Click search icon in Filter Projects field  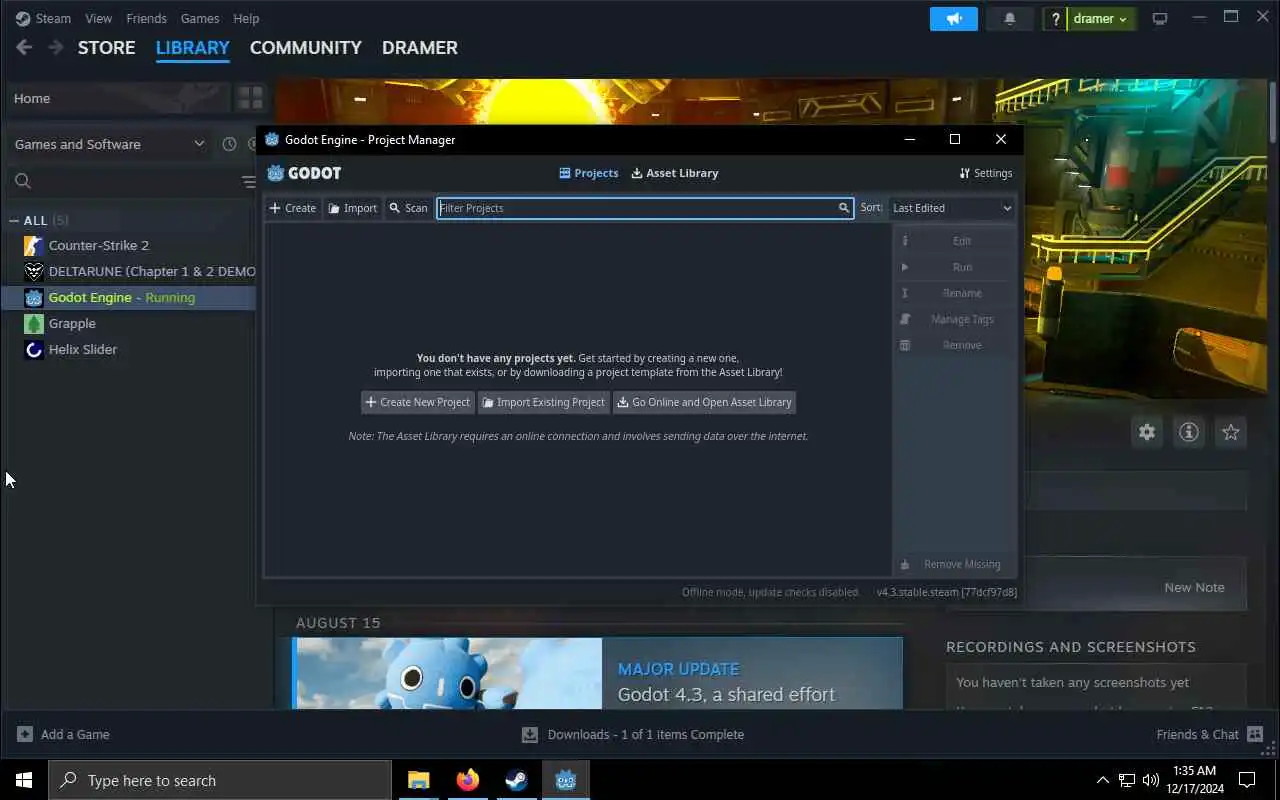pyautogui.click(x=844, y=208)
